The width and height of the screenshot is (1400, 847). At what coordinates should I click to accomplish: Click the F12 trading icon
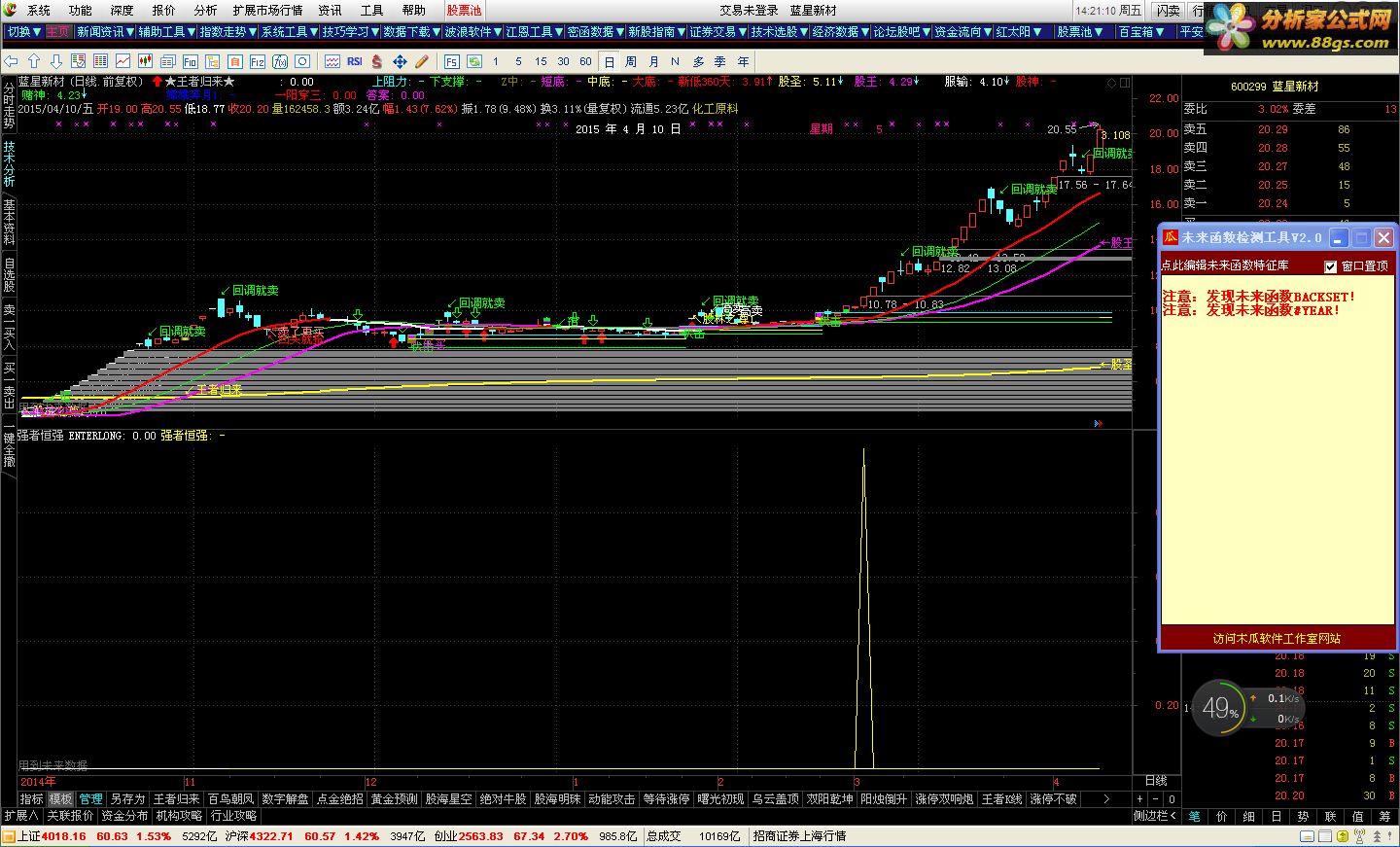[x=258, y=61]
